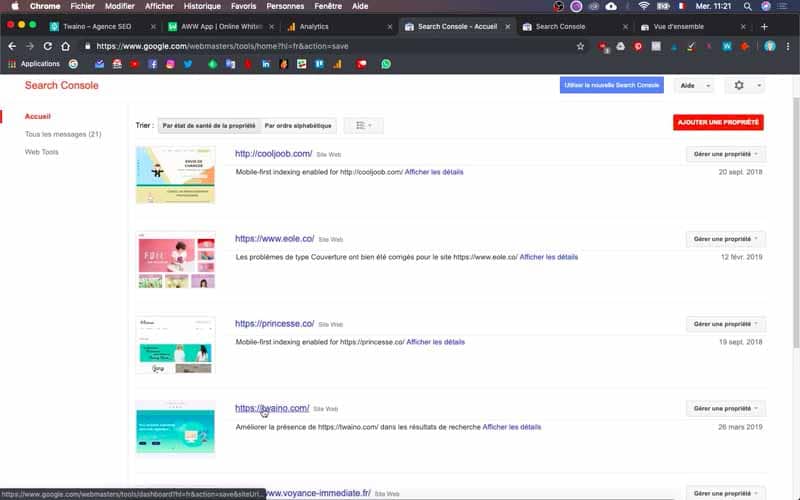Click the red Pinterest-style extension icon

(x=638, y=46)
